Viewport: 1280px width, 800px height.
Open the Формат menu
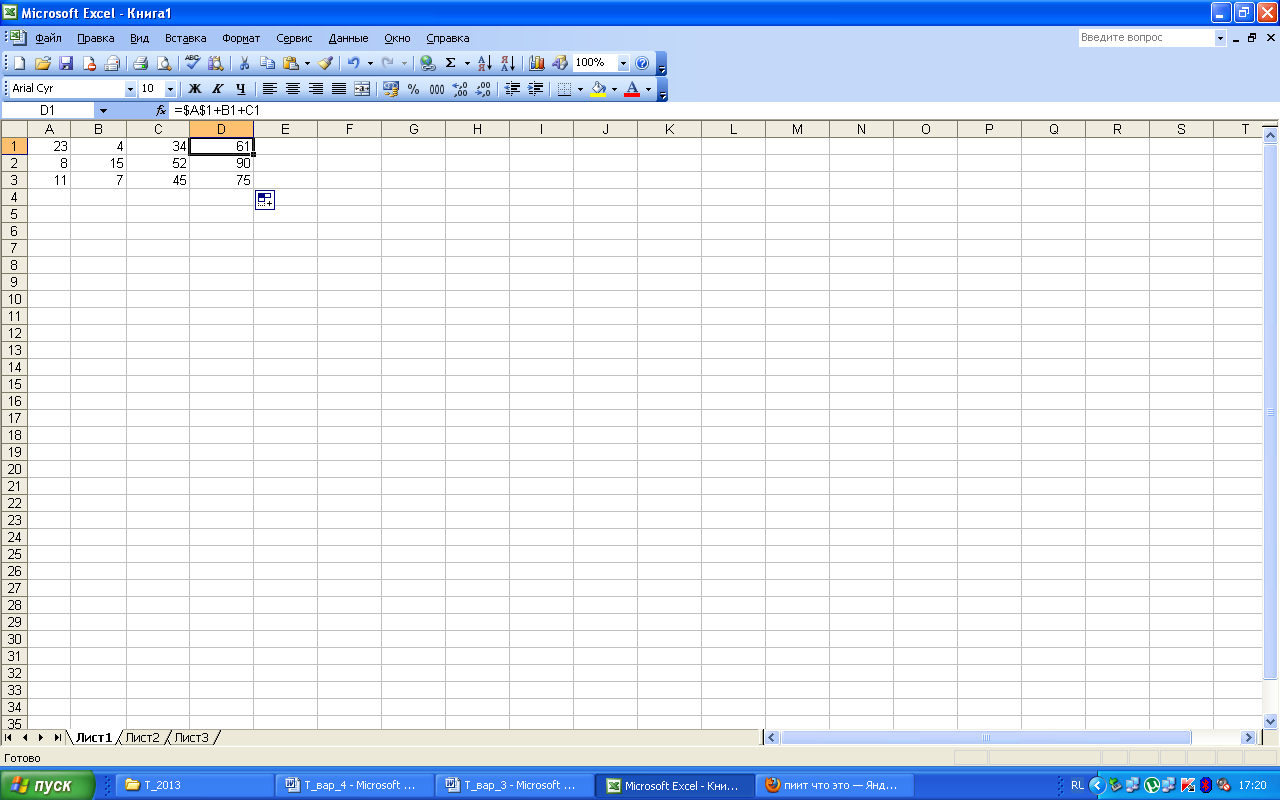tap(241, 38)
